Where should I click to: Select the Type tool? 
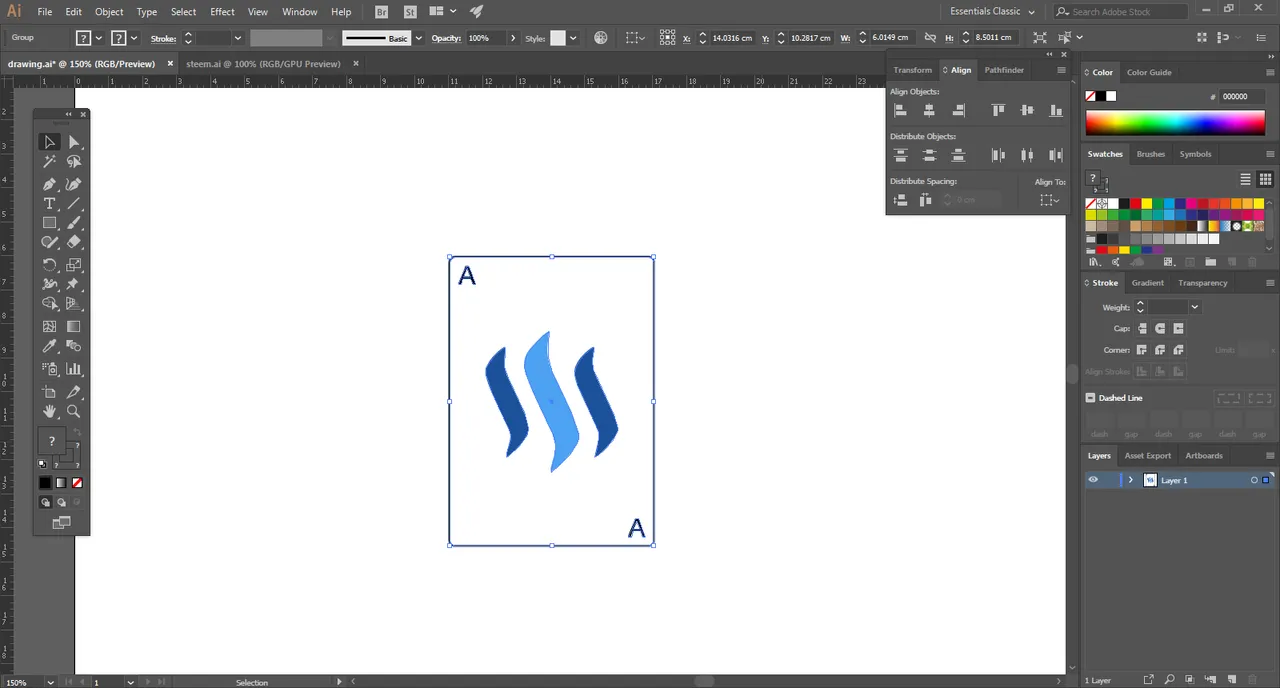[x=49, y=203]
